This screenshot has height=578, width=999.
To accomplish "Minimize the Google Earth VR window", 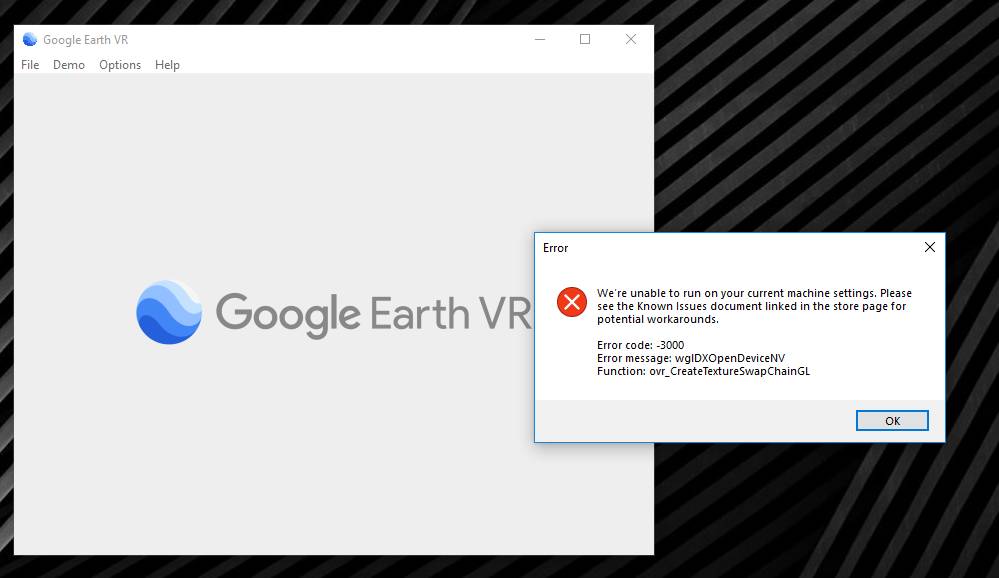I will [540, 39].
